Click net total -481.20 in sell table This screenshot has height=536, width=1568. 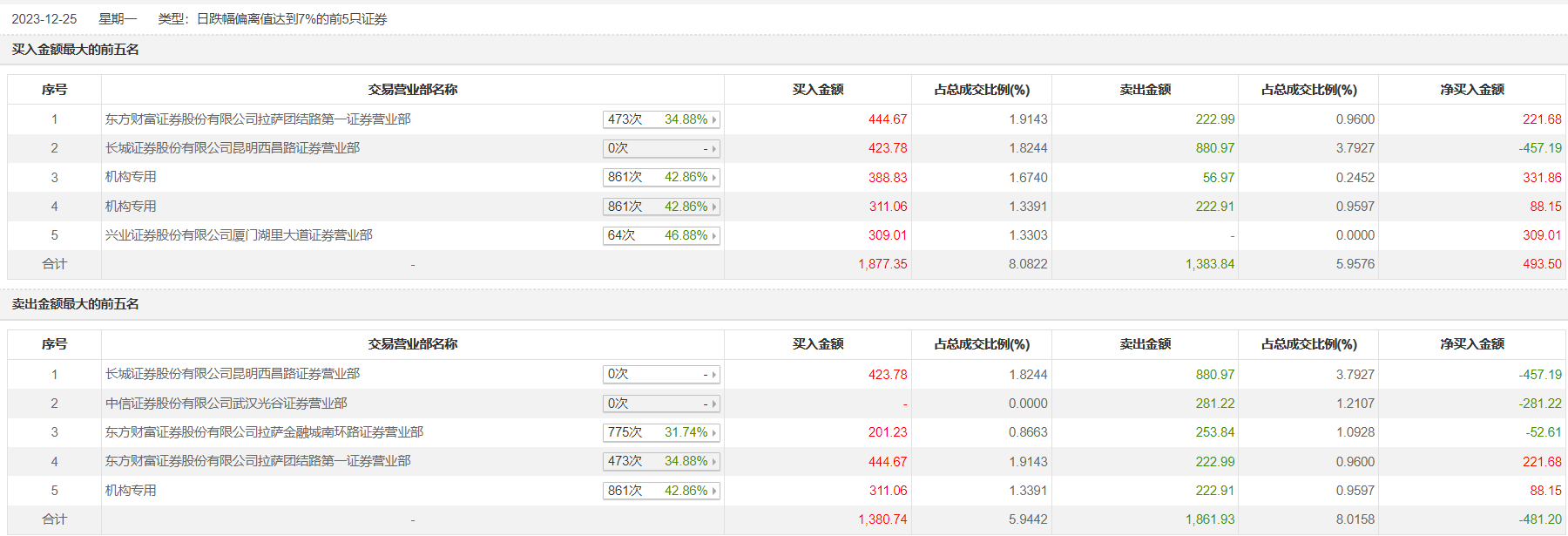pos(1540,519)
